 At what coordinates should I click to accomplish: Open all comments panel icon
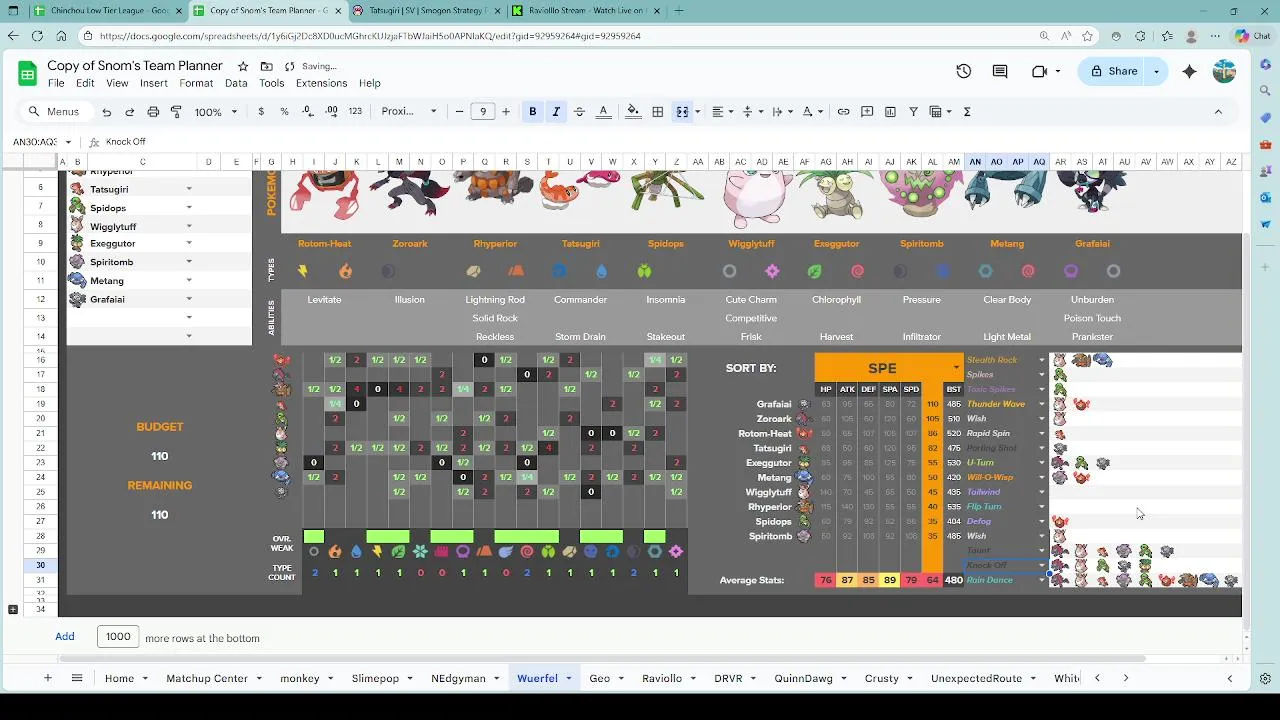pyautogui.click(x=1000, y=71)
